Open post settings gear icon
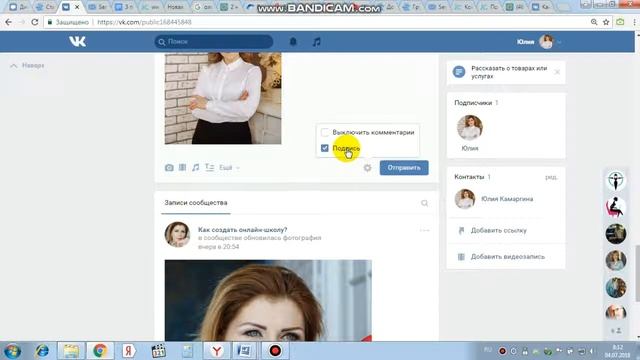 click(x=367, y=168)
